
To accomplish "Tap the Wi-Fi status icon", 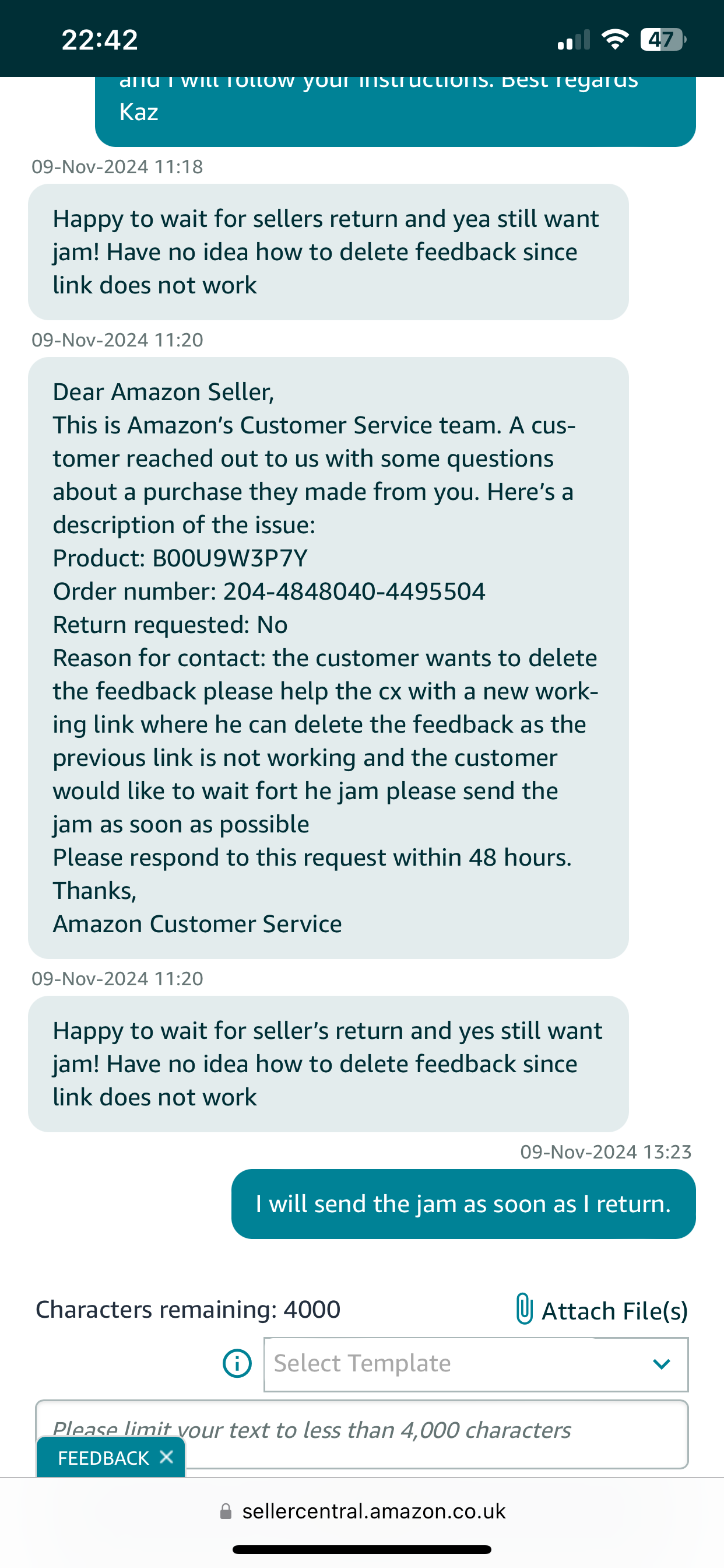I will click(x=614, y=40).
